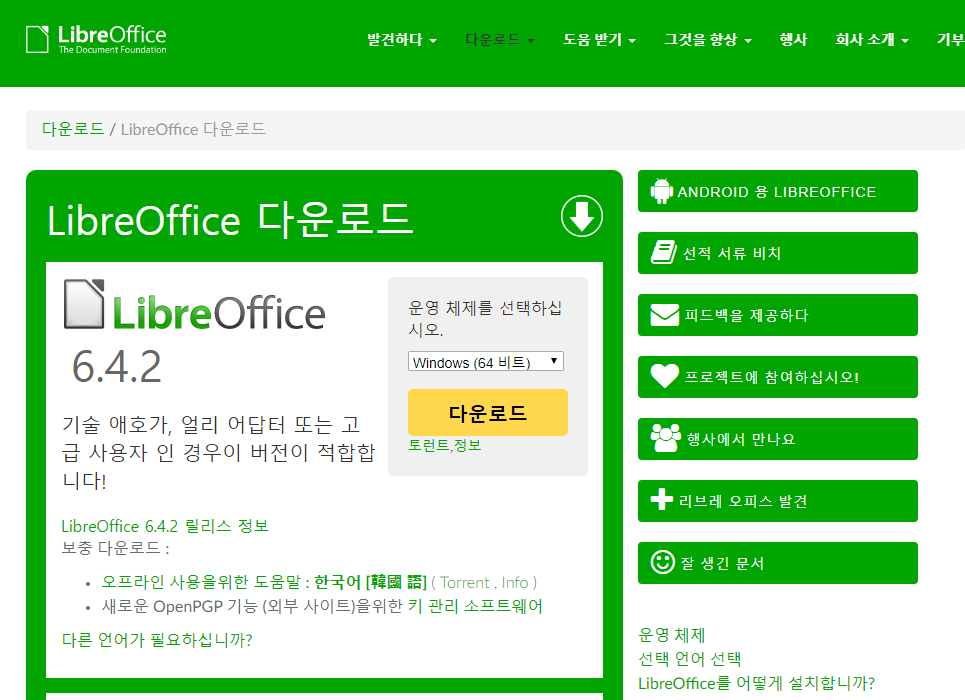965x700 pixels.
Task: Click the Android robot icon
Action: tap(662, 191)
